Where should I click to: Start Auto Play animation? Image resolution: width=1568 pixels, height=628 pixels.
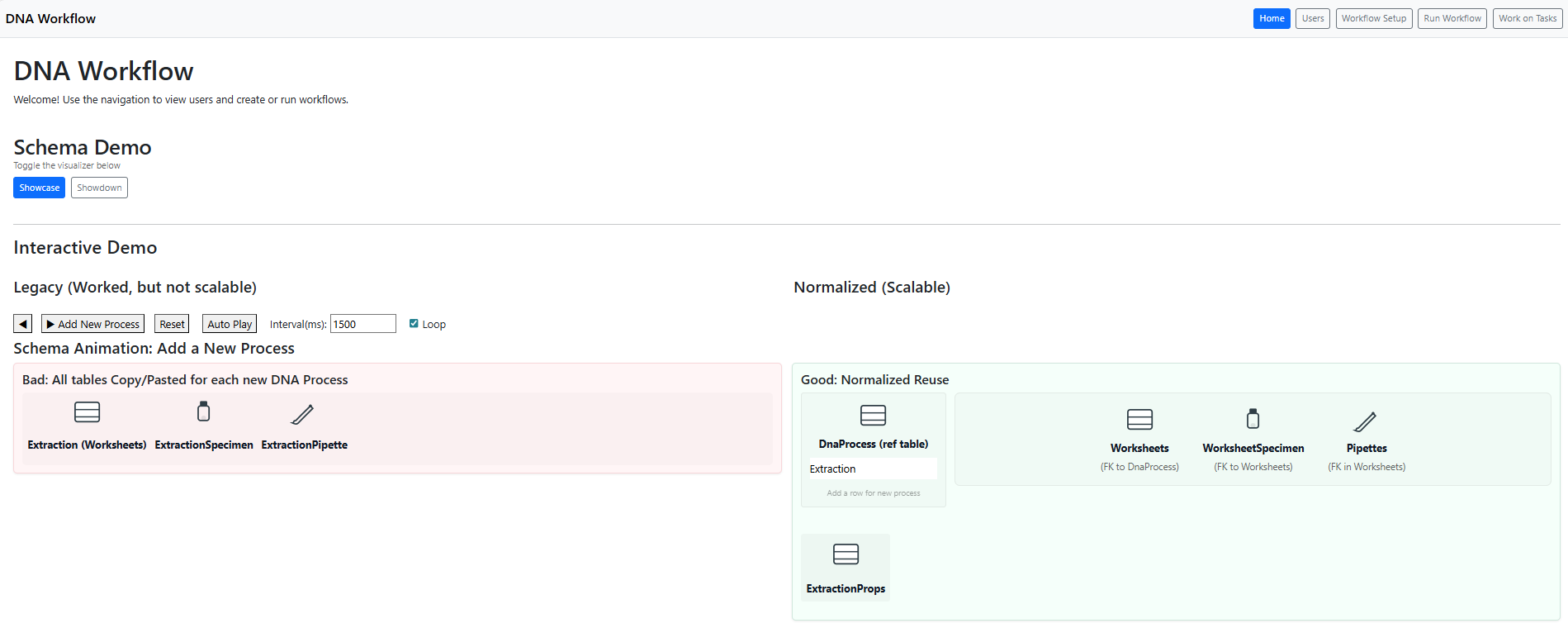point(230,324)
